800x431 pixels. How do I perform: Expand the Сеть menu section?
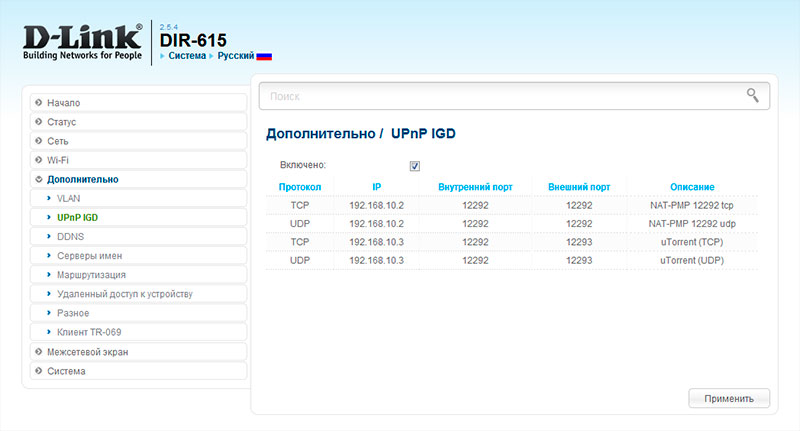57,141
